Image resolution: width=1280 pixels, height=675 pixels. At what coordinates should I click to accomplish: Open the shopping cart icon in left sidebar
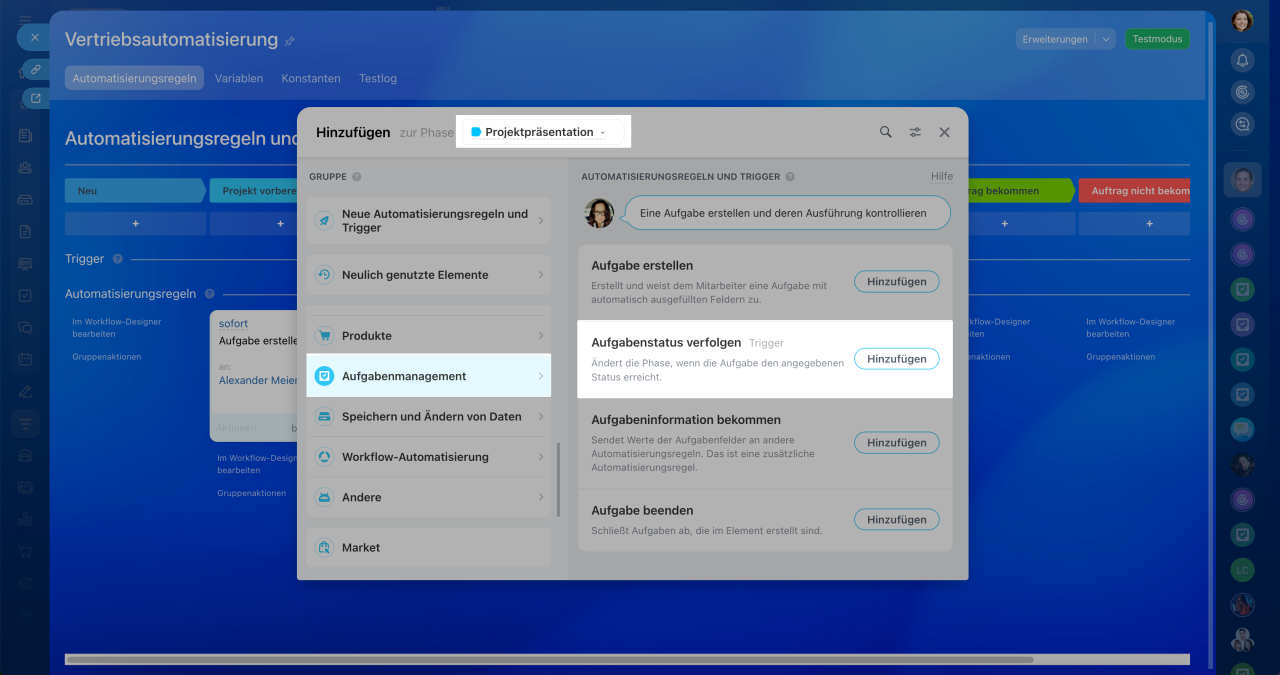[x=25, y=551]
